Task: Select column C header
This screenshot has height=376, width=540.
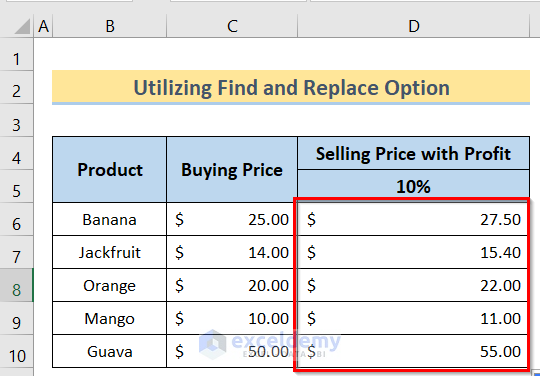Action: (x=232, y=26)
